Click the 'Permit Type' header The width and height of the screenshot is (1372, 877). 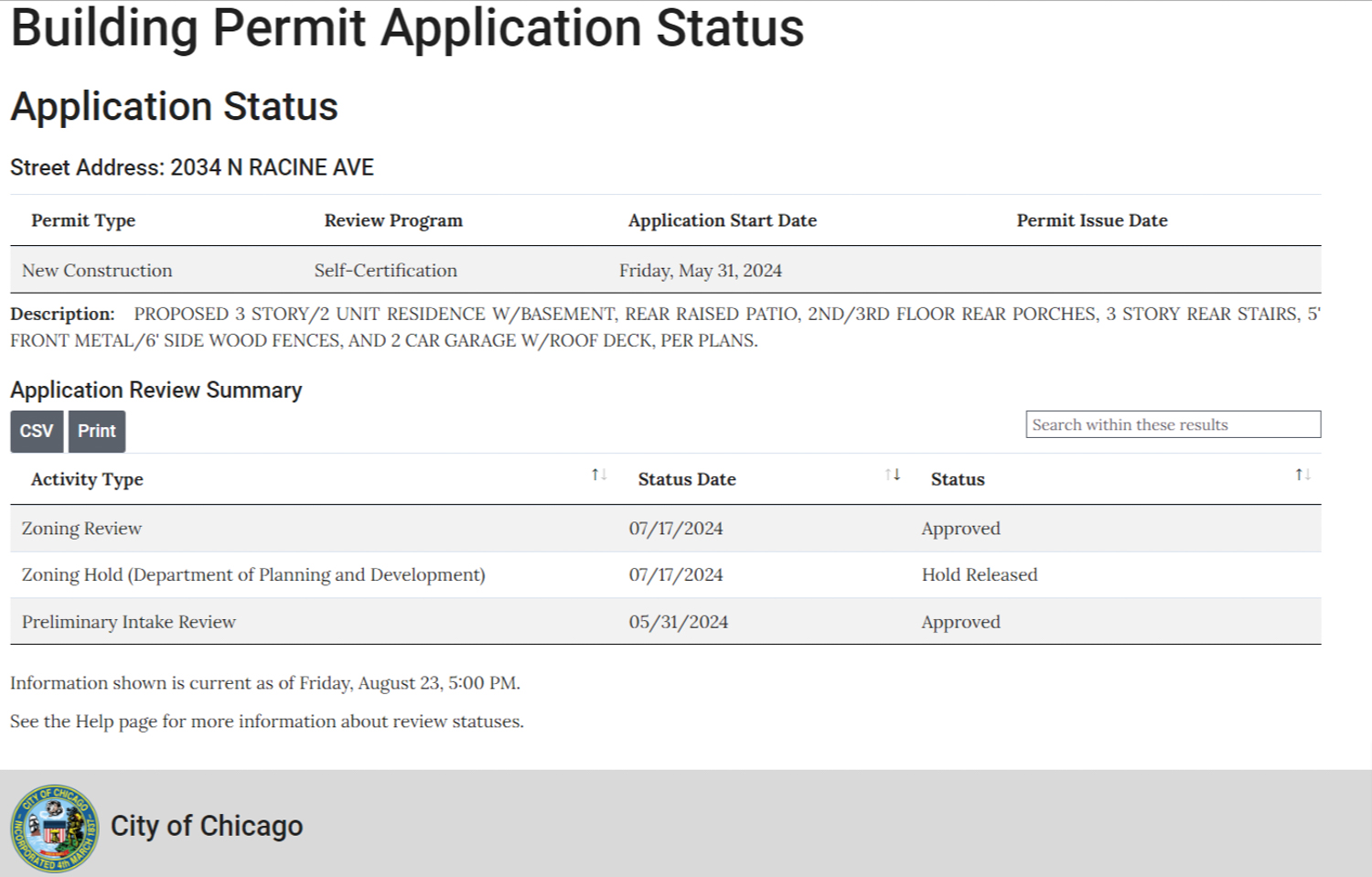click(x=83, y=220)
